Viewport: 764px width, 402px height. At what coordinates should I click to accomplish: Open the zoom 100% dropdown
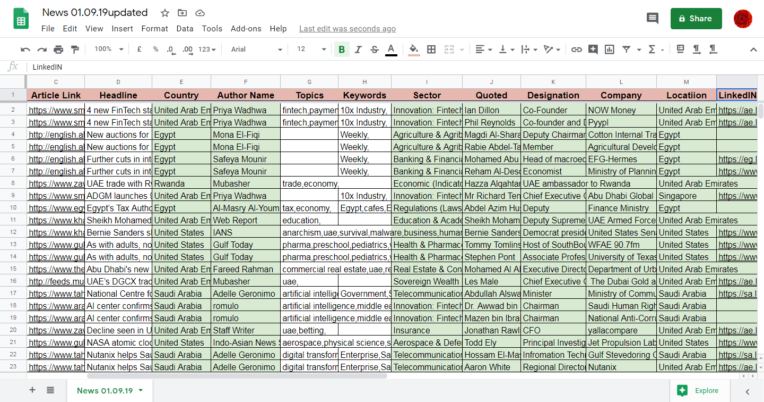click(x=108, y=49)
